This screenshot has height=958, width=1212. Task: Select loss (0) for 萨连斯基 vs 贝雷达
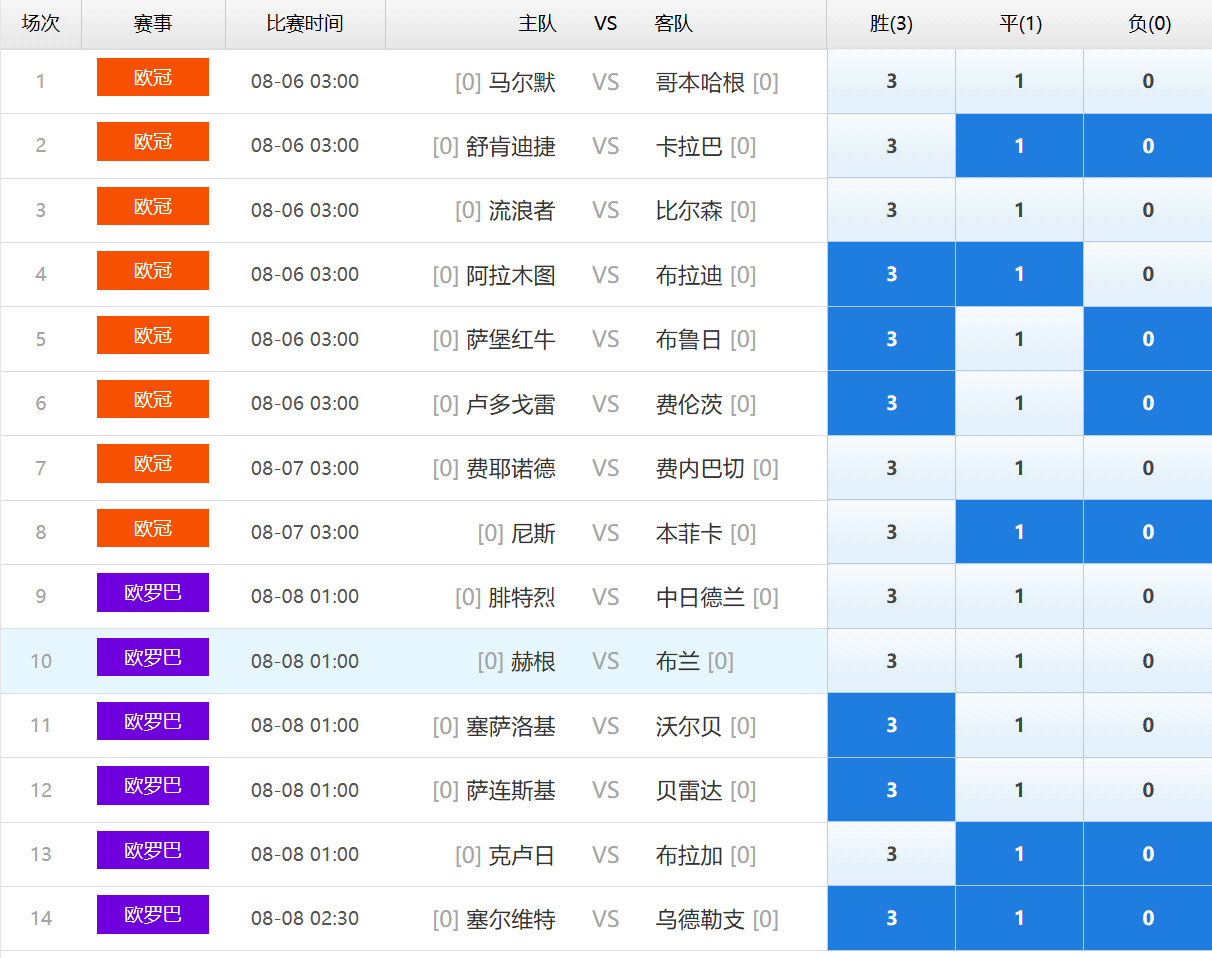point(1148,790)
